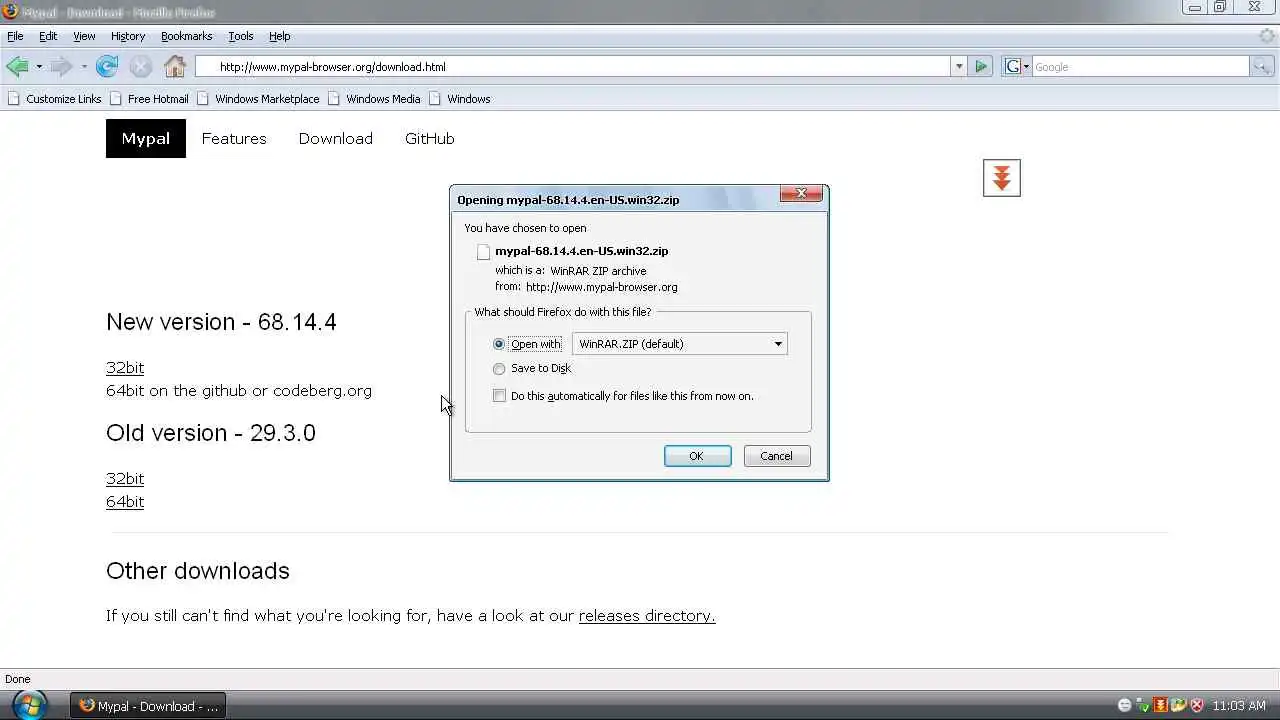Click the 11:03 AM system clock

[1239, 706]
